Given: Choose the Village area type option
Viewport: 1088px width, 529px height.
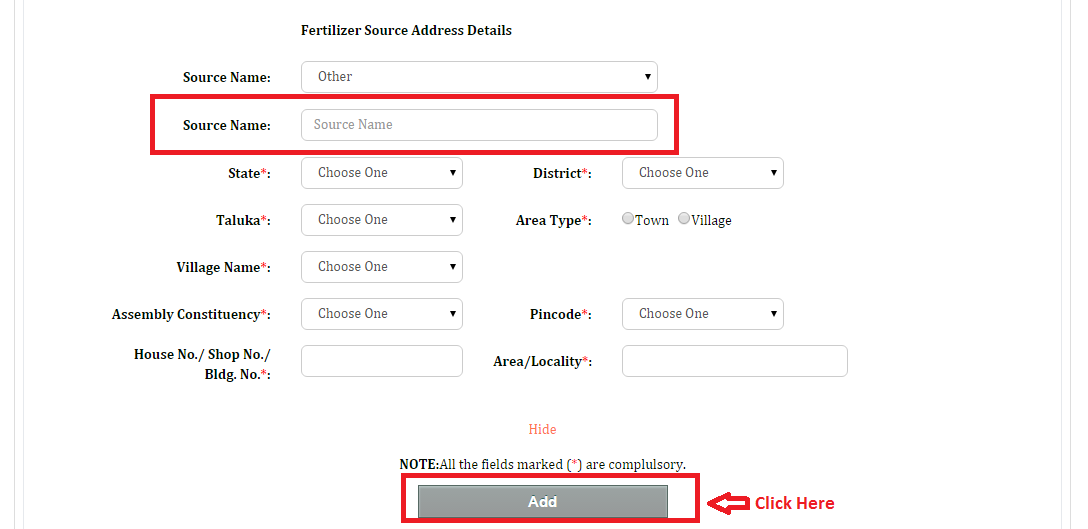Looking at the screenshot, I should pyautogui.click(x=684, y=219).
